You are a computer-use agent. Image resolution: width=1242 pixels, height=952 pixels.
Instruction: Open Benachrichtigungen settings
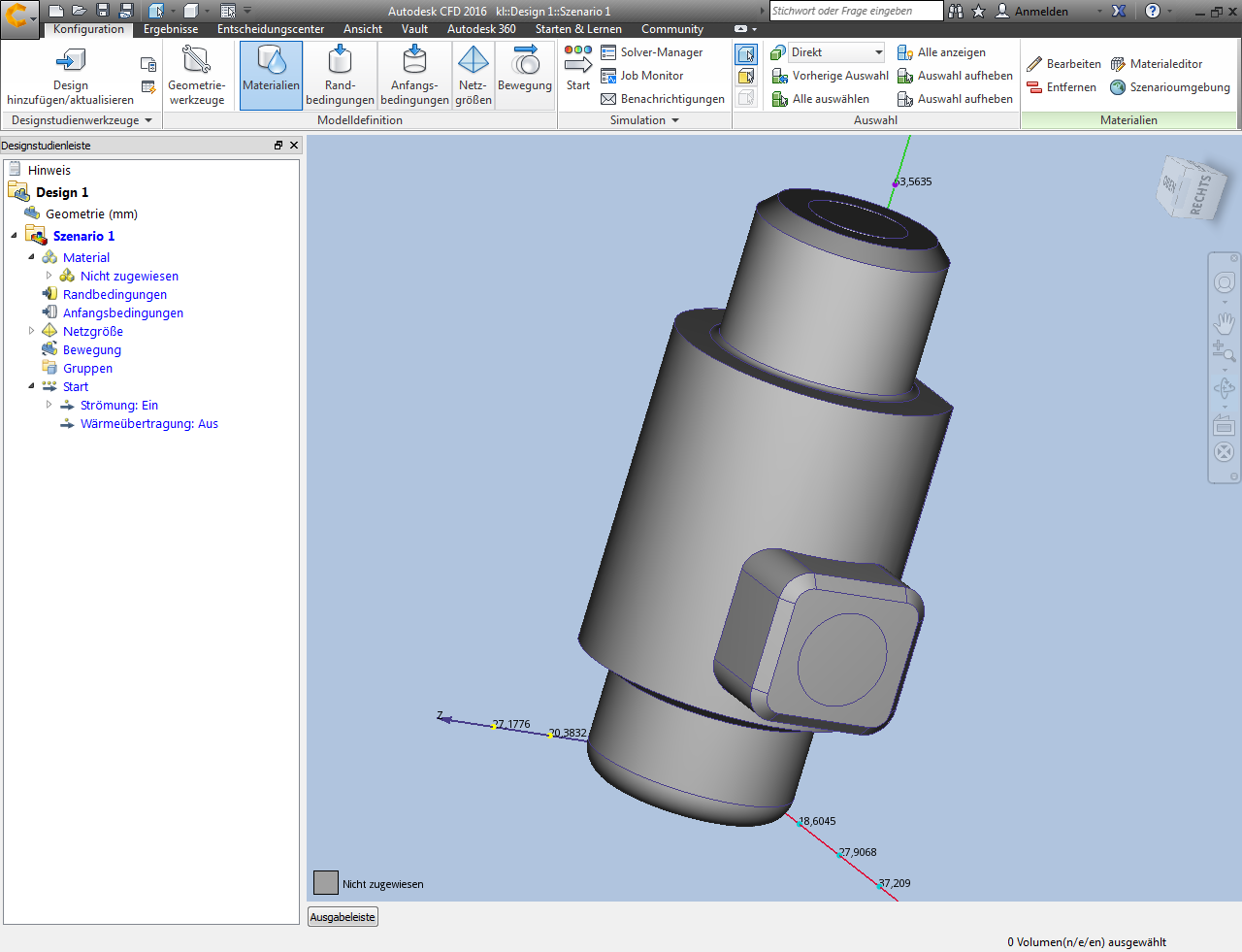(x=663, y=99)
